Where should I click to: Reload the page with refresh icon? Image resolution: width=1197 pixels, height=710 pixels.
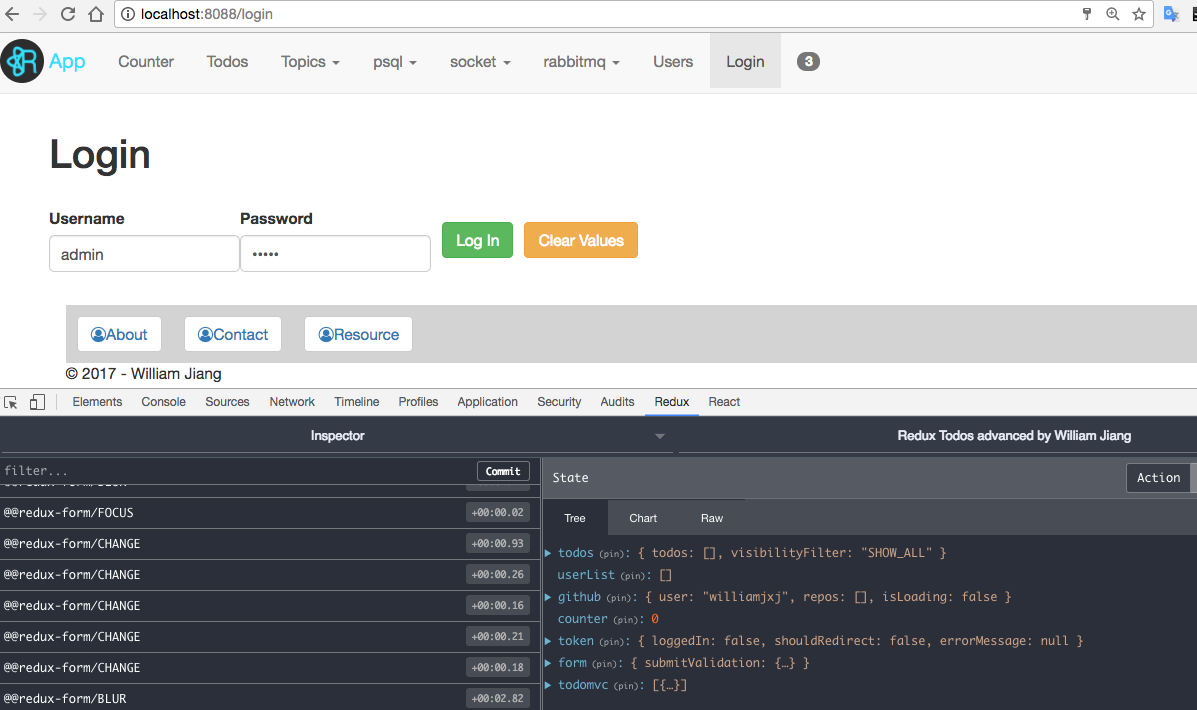68,14
